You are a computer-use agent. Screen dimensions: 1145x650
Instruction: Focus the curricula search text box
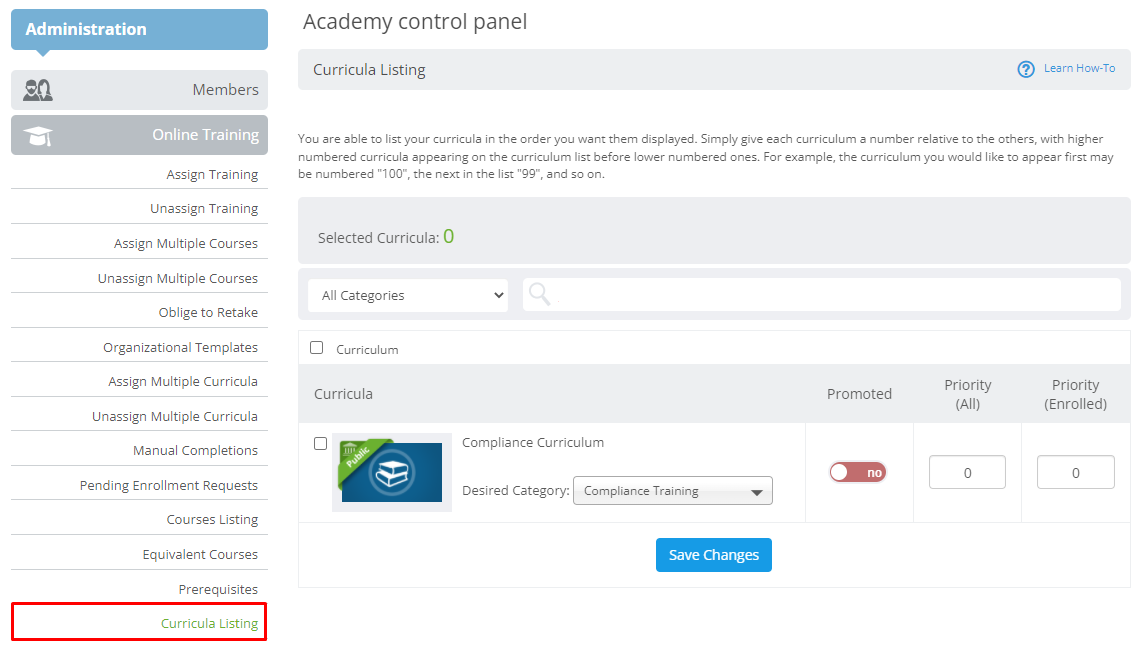point(822,294)
